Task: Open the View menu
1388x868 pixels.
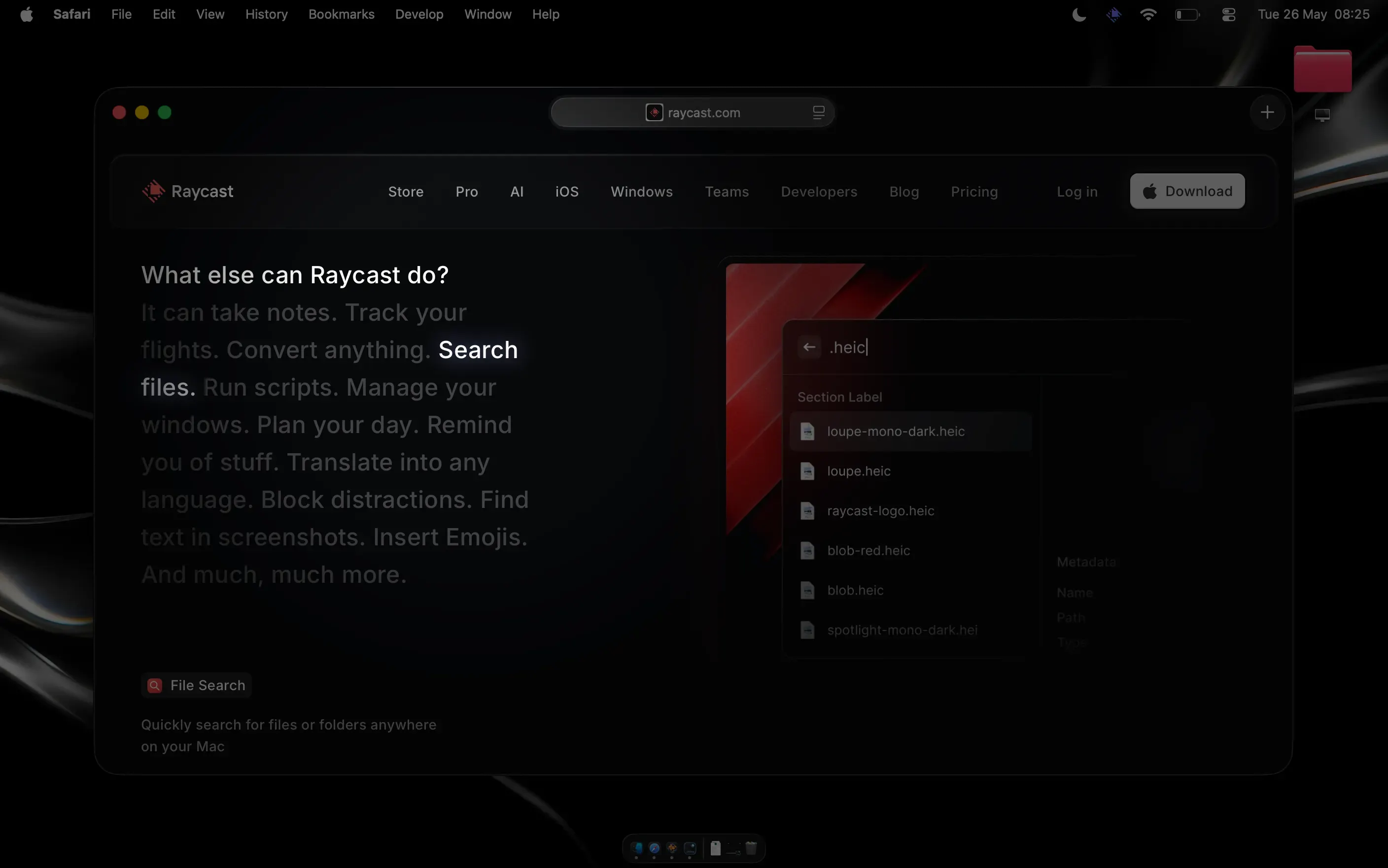Action: [210, 14]
